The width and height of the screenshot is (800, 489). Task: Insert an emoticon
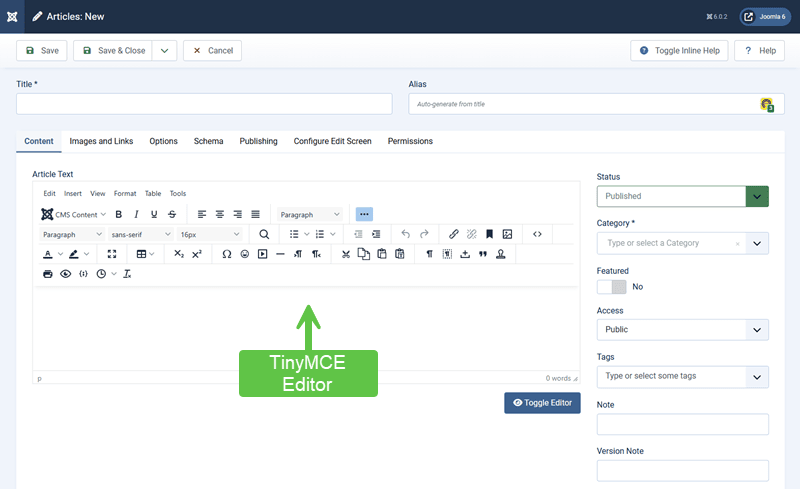(245, 254)
